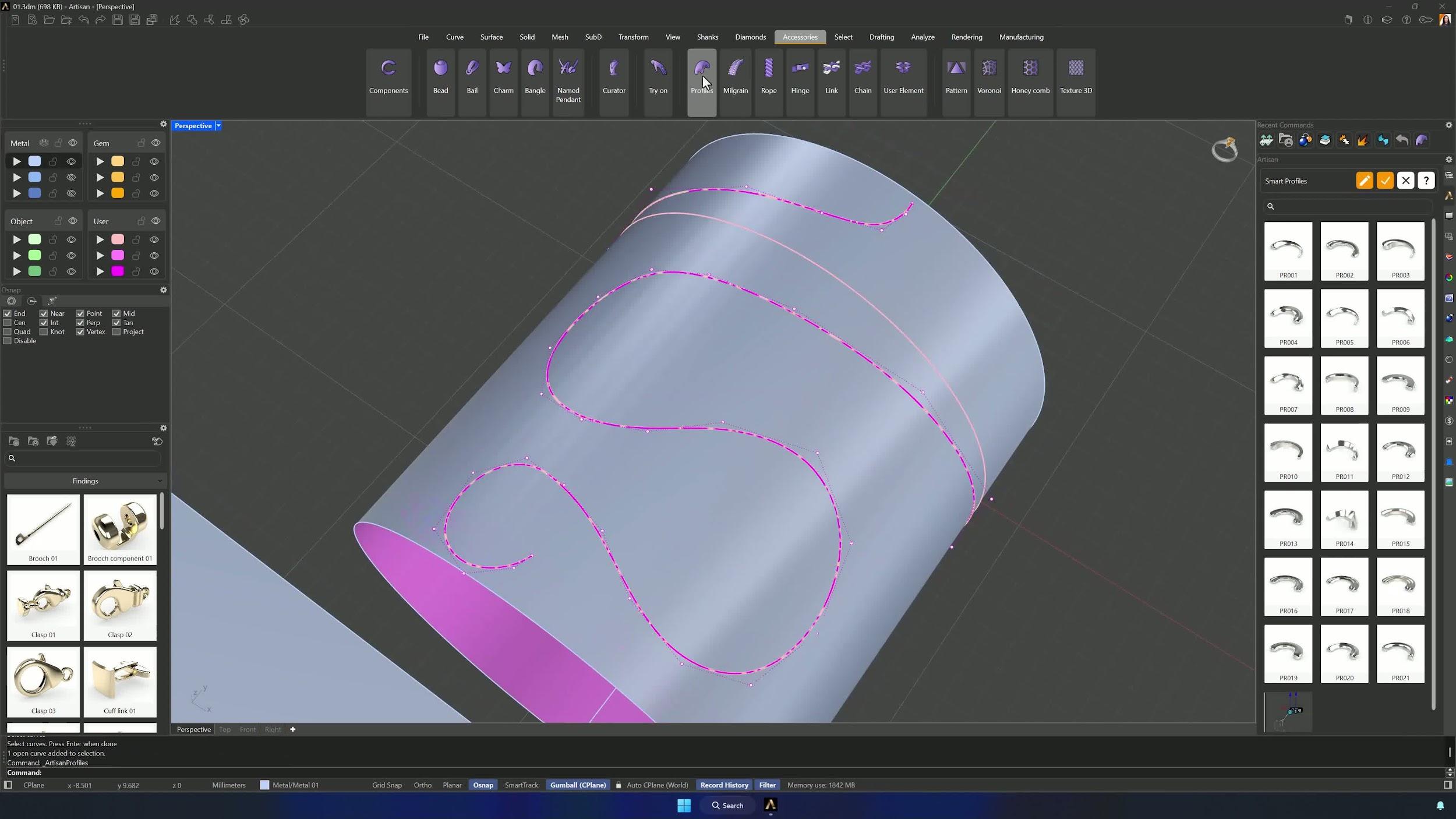The image size is (1456, 819).
Task: Click the Recent Commands settings gear
Action: coord(1448,125)
